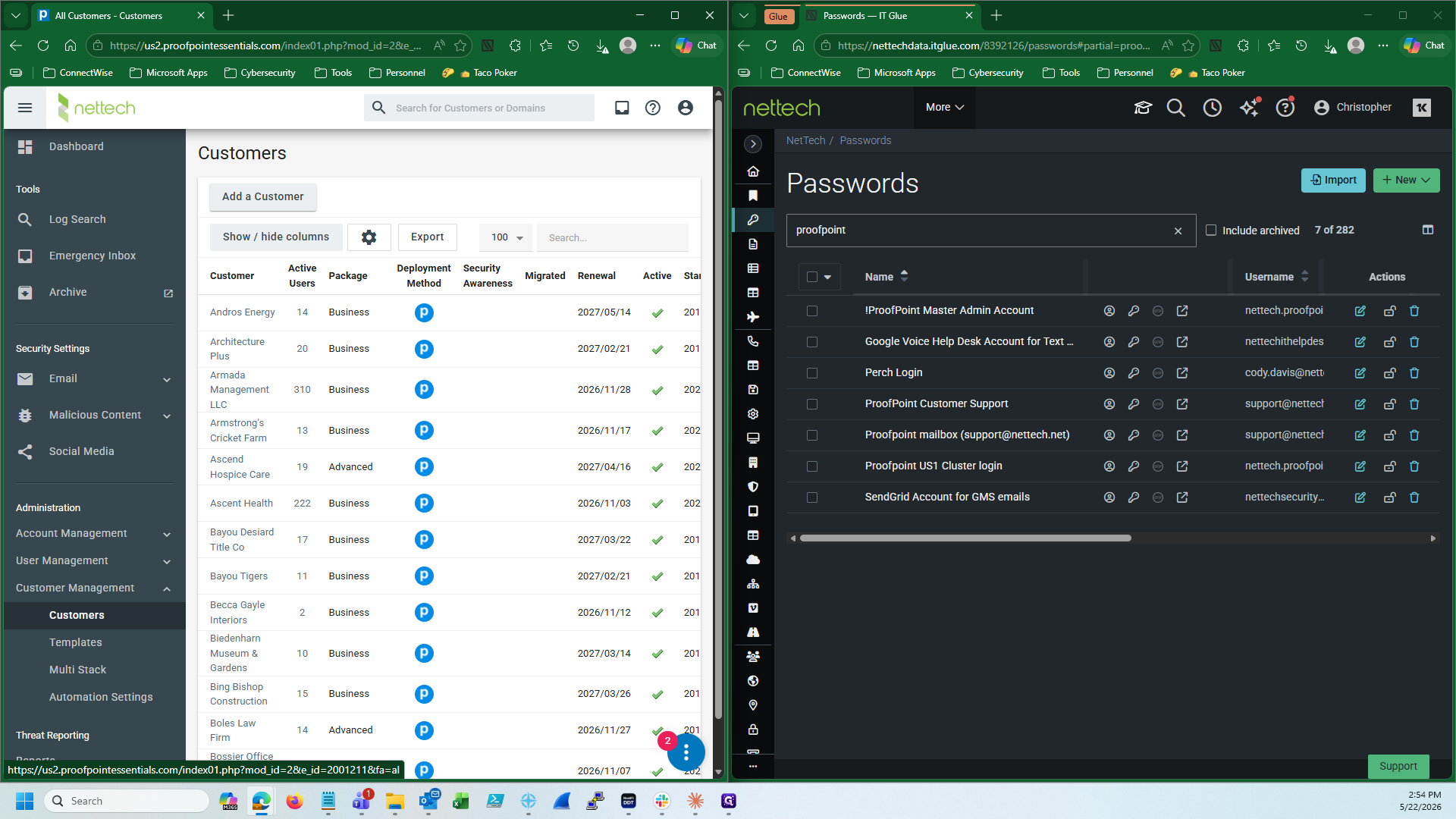Select Proofpoint US1 Cluster login checkbox

point(812,466)
